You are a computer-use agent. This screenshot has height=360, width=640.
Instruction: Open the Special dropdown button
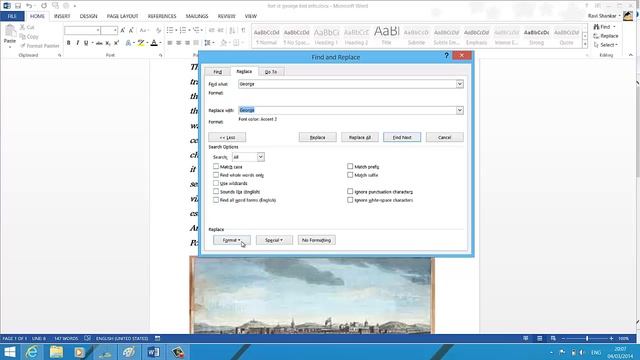274,240
